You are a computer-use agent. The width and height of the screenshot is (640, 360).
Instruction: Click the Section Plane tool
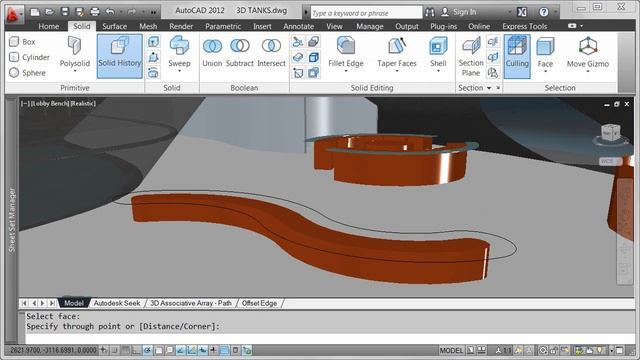click(x=471, y=56)
